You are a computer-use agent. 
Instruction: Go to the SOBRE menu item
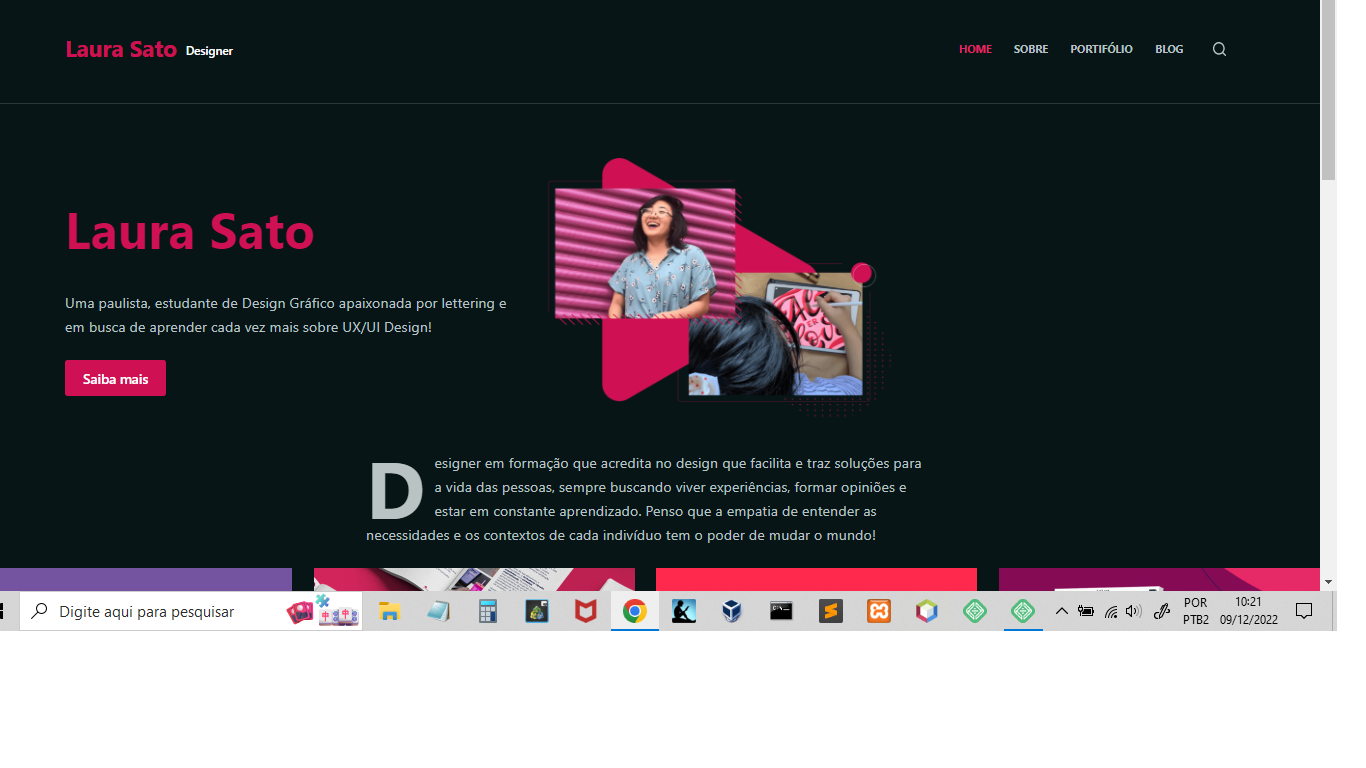click(x=1030, y=49)
